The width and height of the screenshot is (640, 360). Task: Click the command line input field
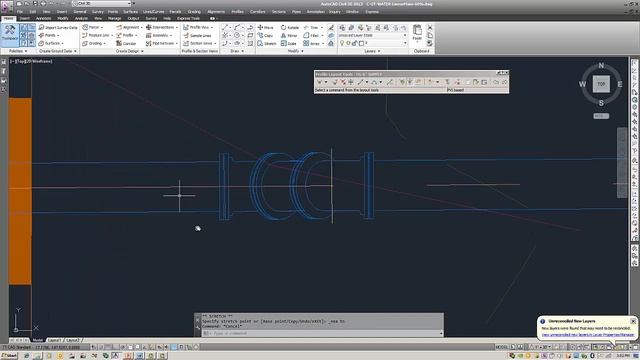click(322, 333)
